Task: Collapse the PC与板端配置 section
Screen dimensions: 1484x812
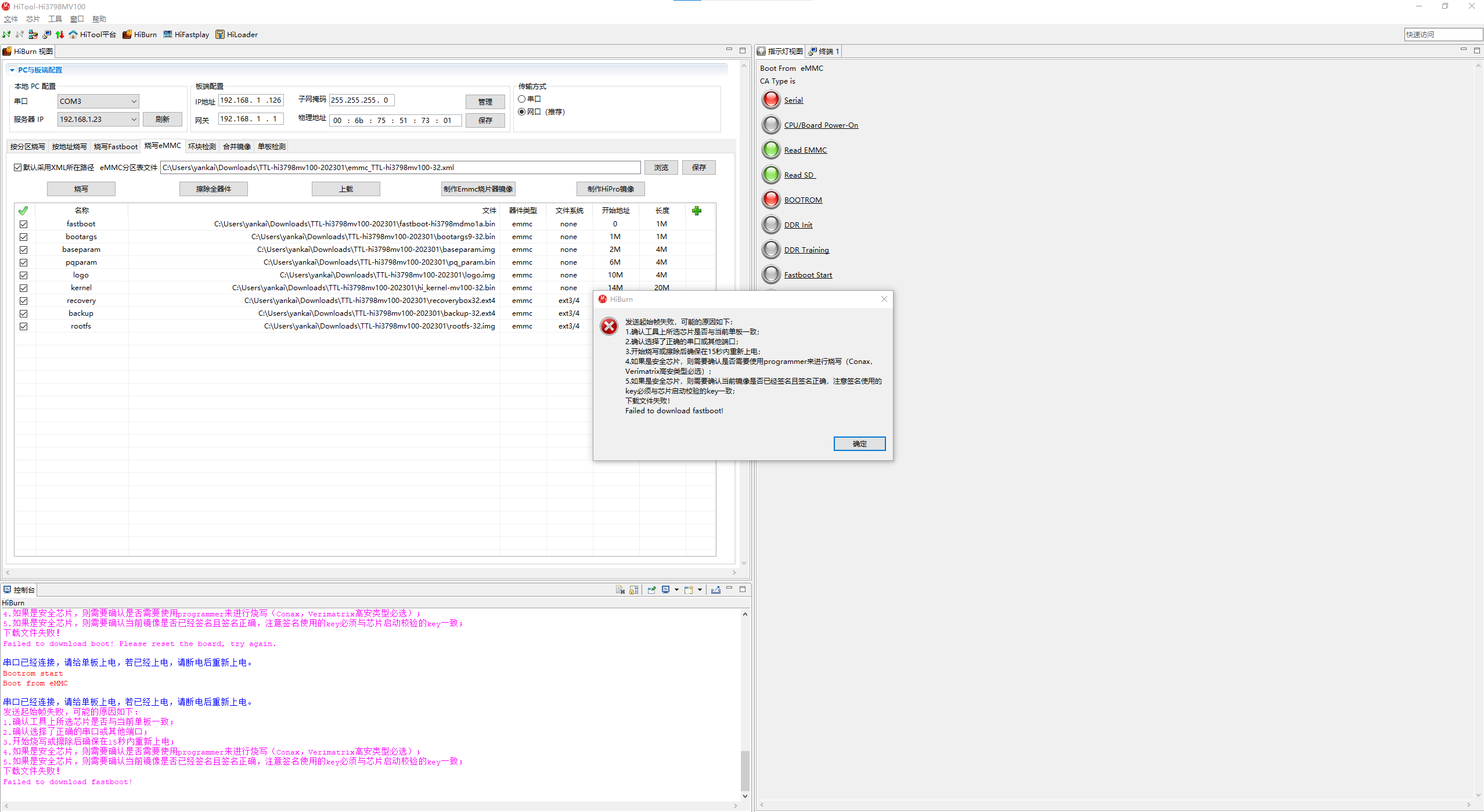Action: (12, 70)
